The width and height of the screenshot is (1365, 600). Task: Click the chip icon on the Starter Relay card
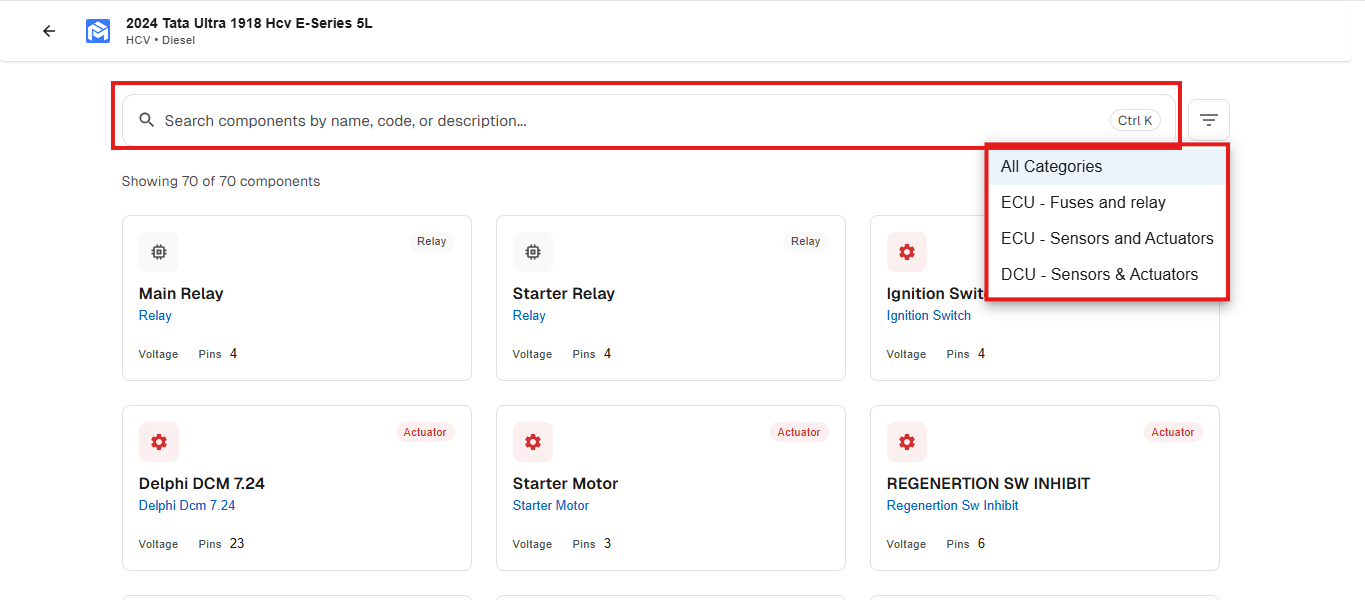[x=532, y=252]
